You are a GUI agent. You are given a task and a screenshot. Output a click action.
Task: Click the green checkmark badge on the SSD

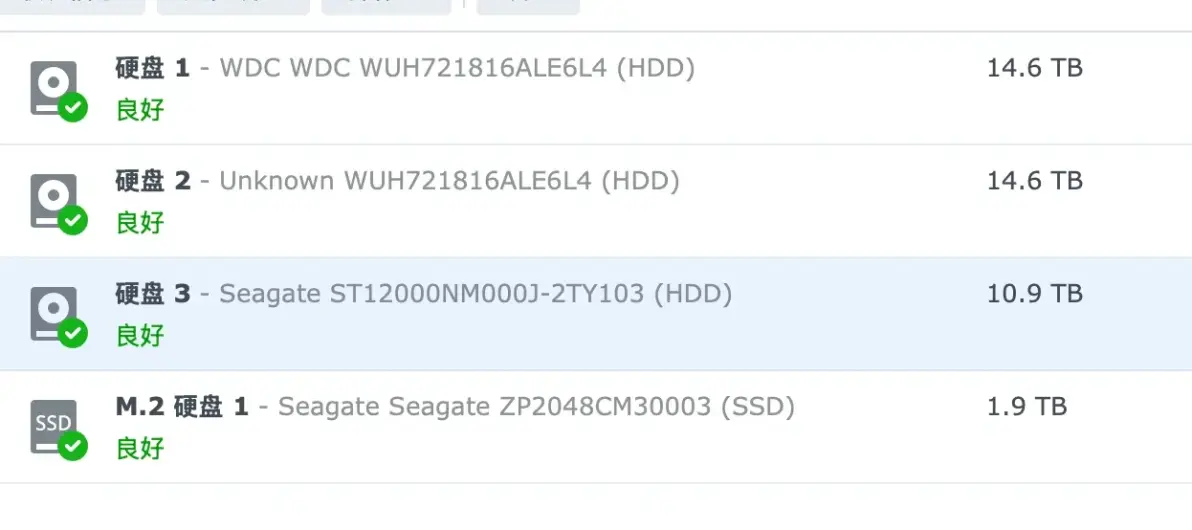(x=73, y=446)
